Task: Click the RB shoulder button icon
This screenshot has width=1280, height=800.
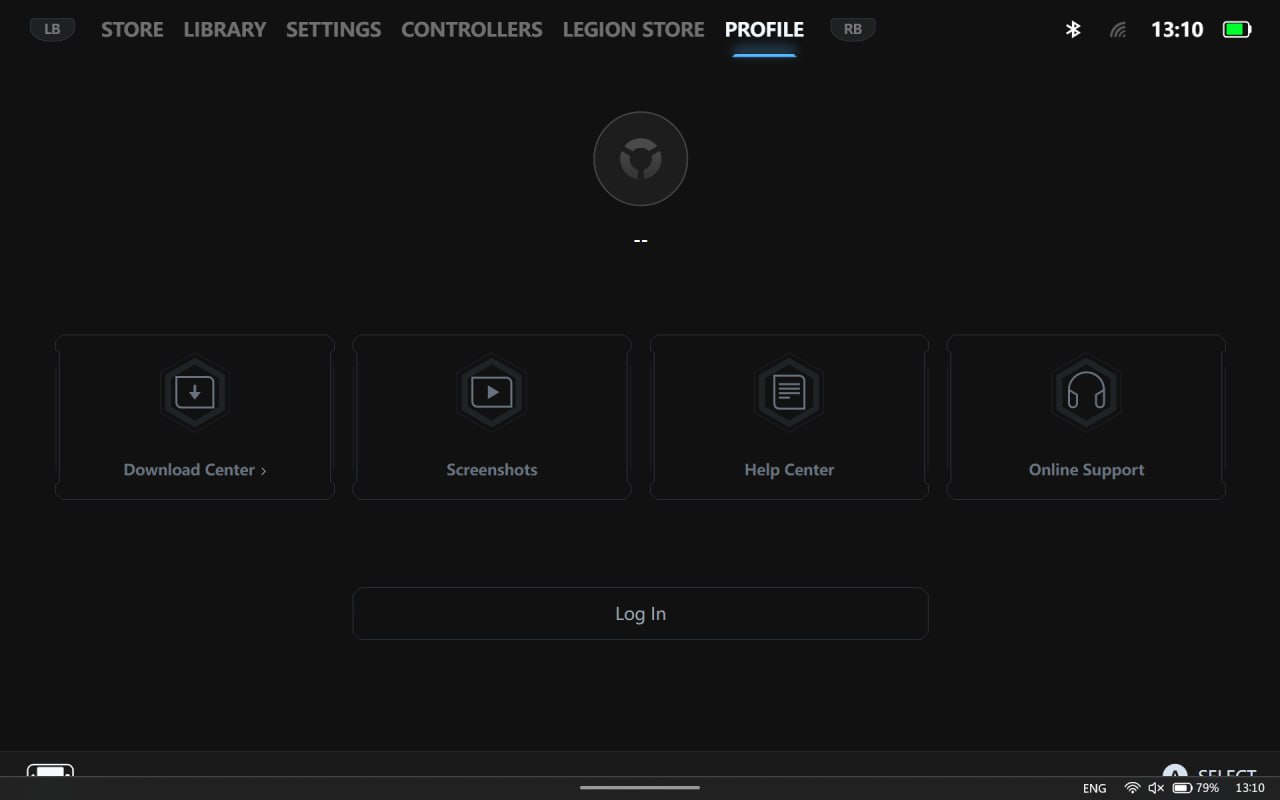Action: [852, 29]
